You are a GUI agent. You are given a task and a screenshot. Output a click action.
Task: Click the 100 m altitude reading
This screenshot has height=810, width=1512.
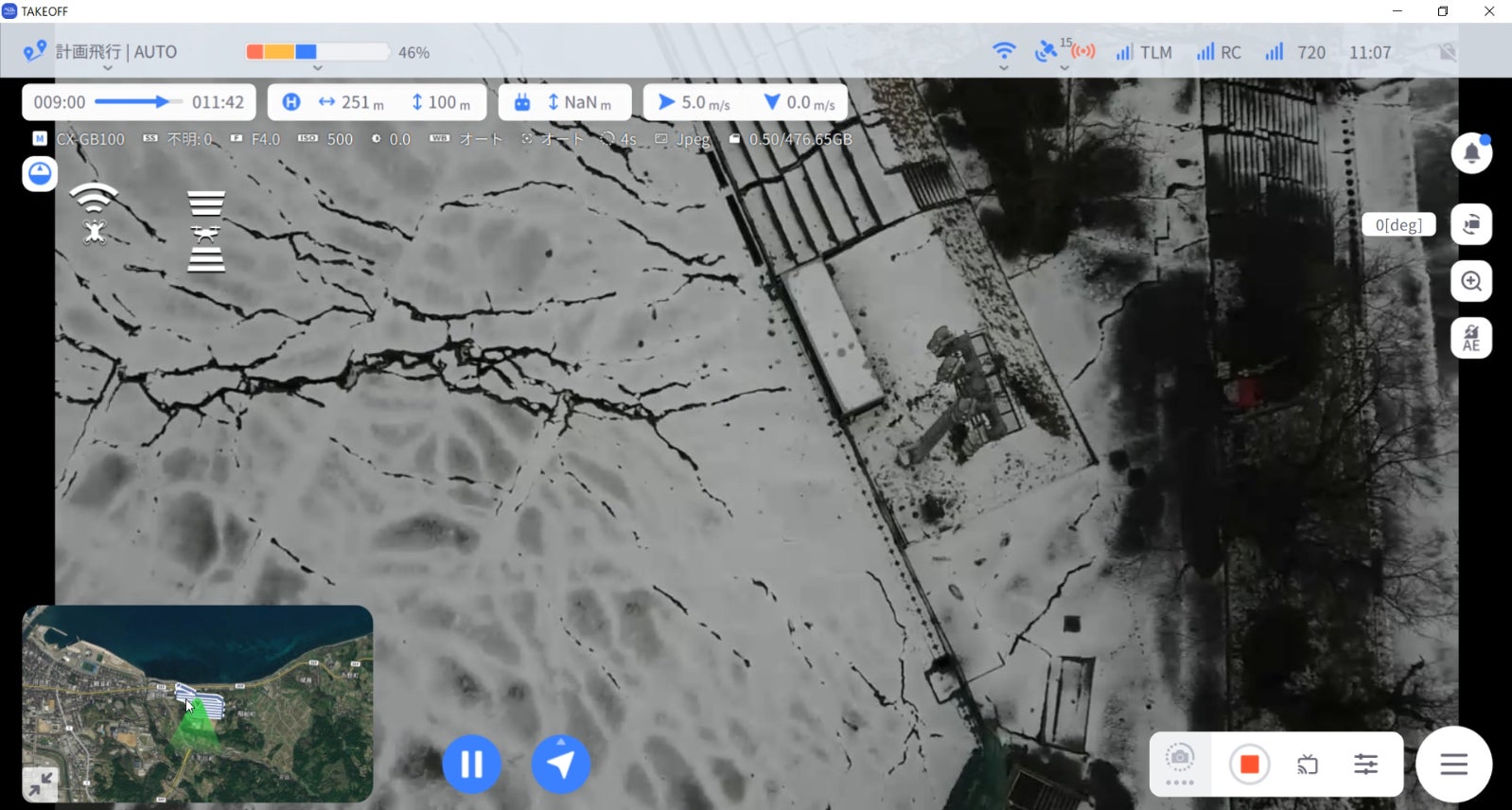coord(441,102)
